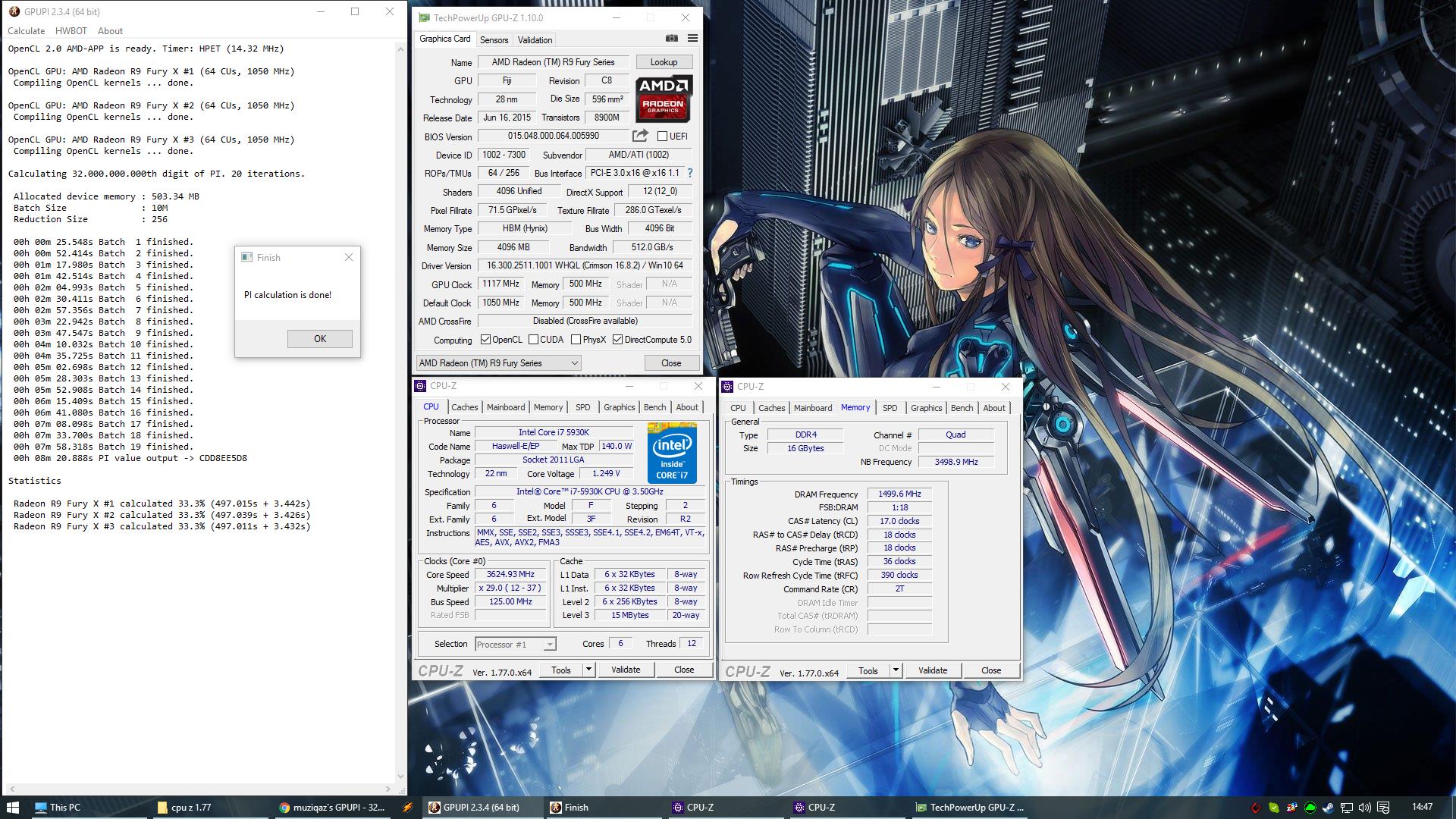Open the Action Center notifications icon
Viewport: 1456px width, 819px height.
(1383, 808)
